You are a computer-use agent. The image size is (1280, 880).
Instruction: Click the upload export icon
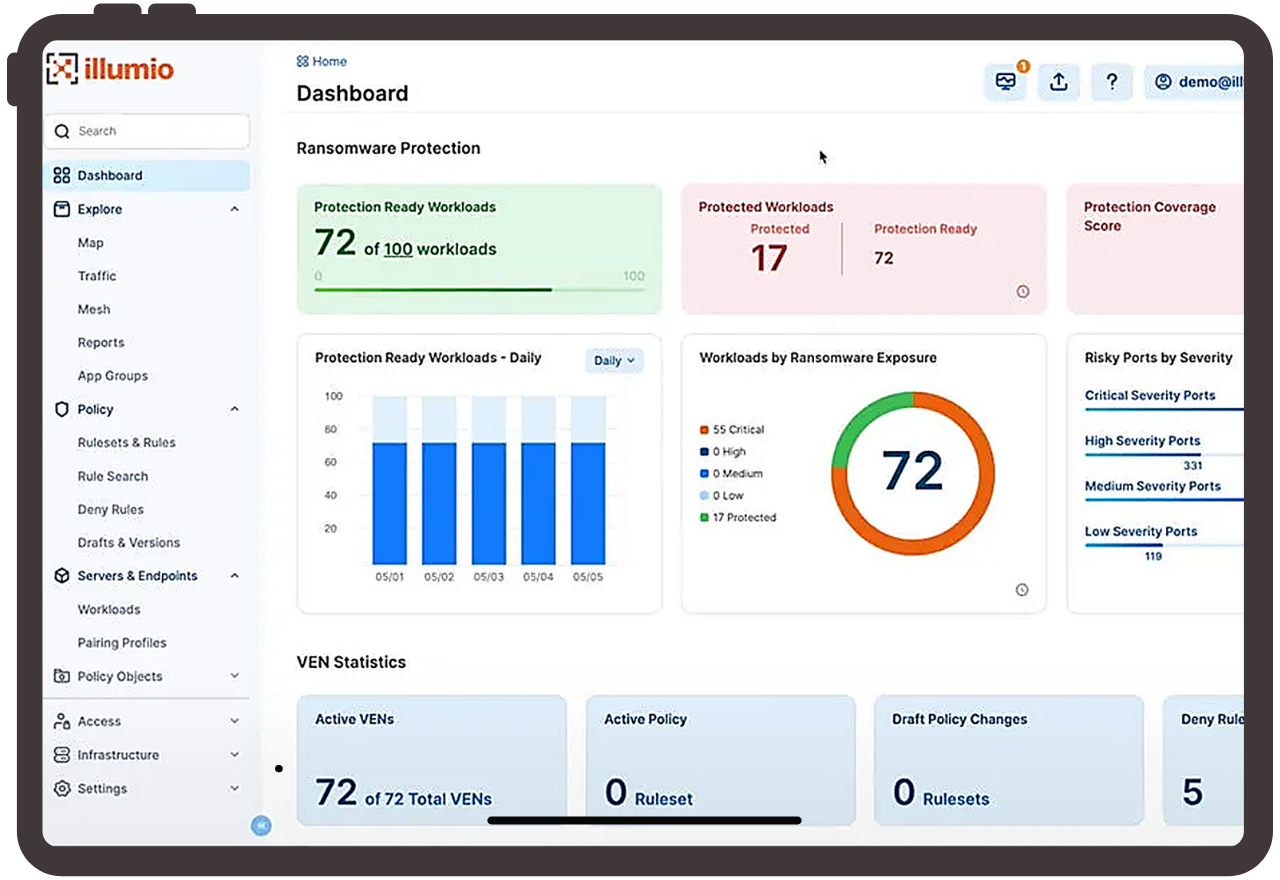[1058, 83]
